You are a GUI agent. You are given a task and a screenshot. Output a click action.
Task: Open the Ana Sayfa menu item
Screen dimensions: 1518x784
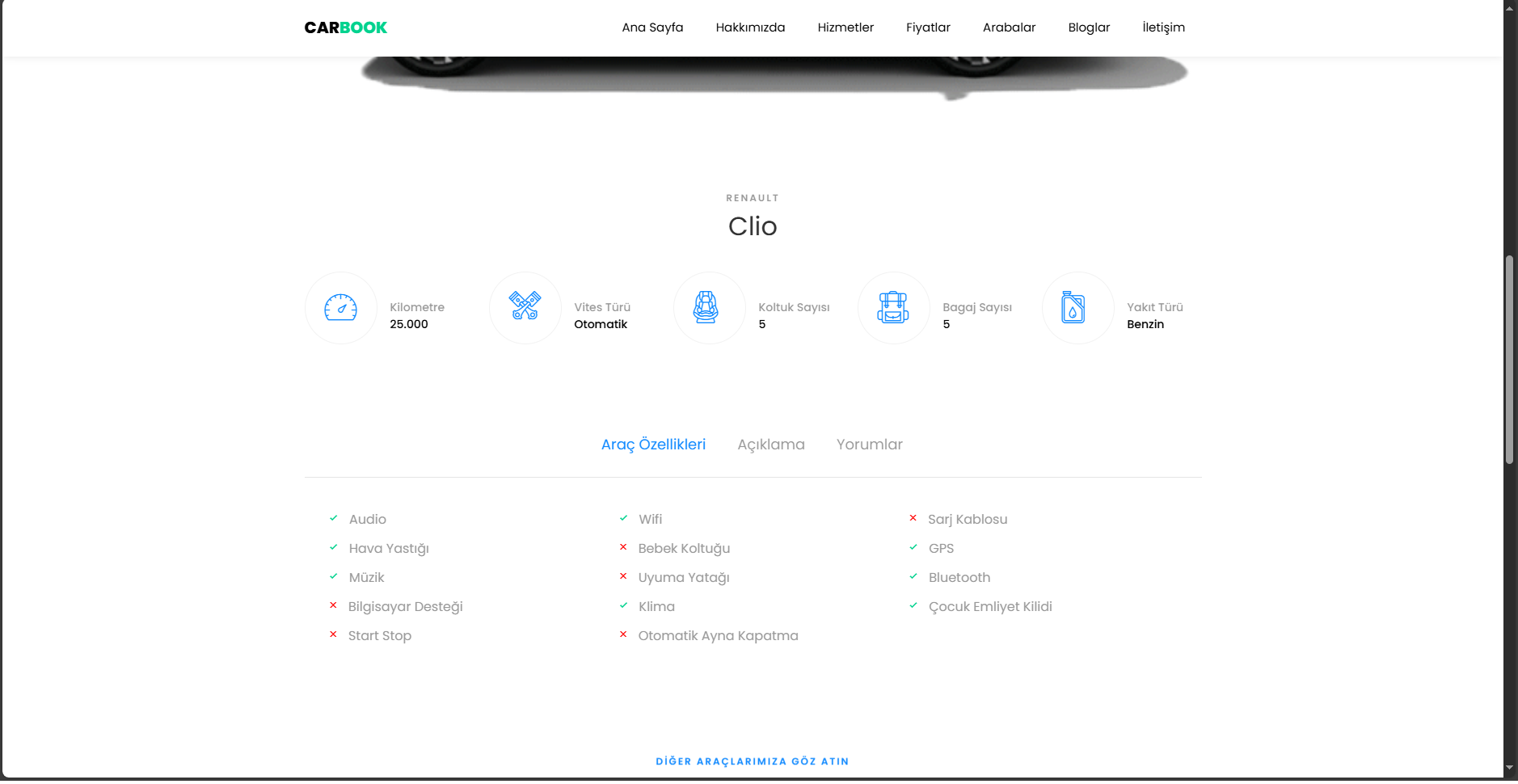point(652,27)
